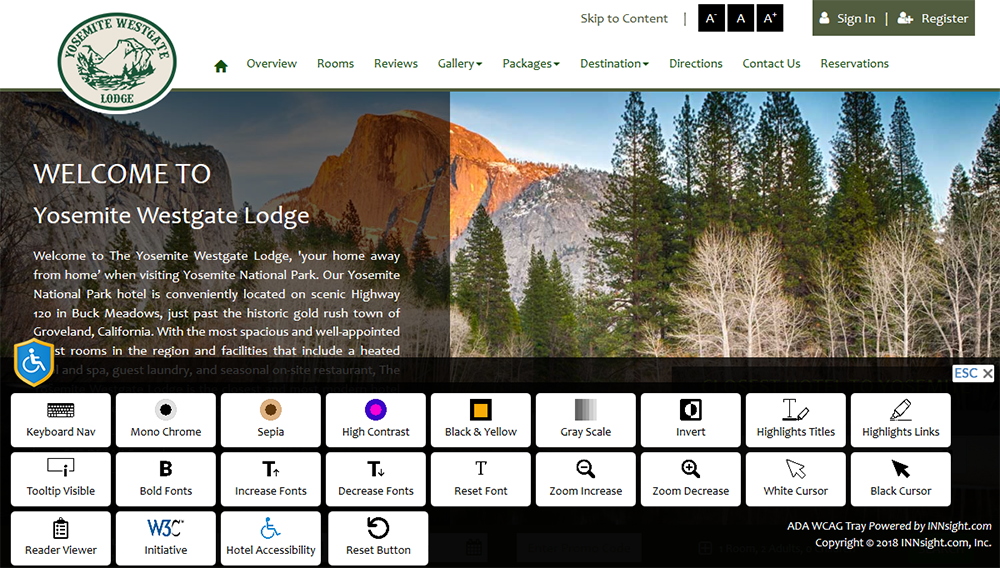Open the Rooms menu item

click(x=335, y=64)
